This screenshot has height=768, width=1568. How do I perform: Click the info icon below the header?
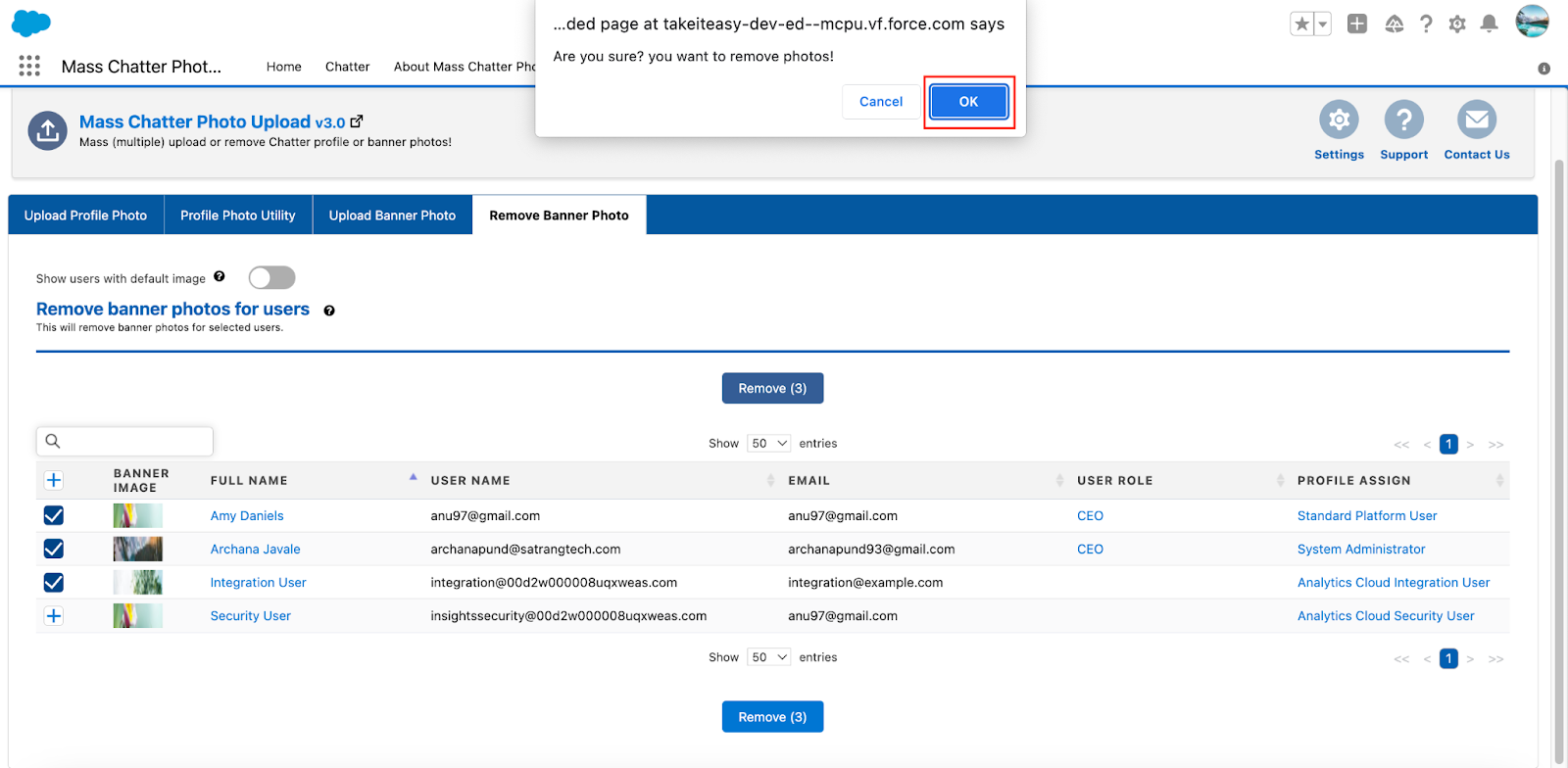click(1543, 69)
